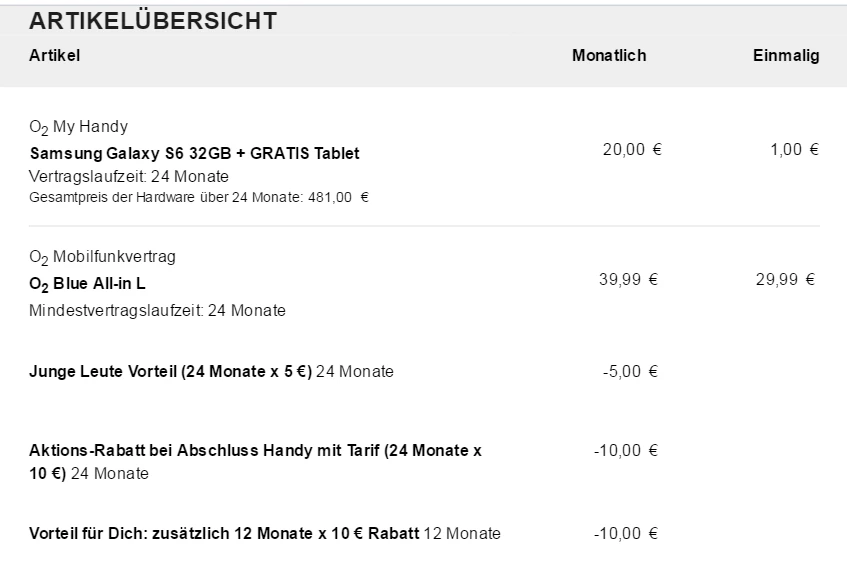Viewport: 847px width, 576px height.
Task: Click the Monatlich column header
Action: point(609,56)
